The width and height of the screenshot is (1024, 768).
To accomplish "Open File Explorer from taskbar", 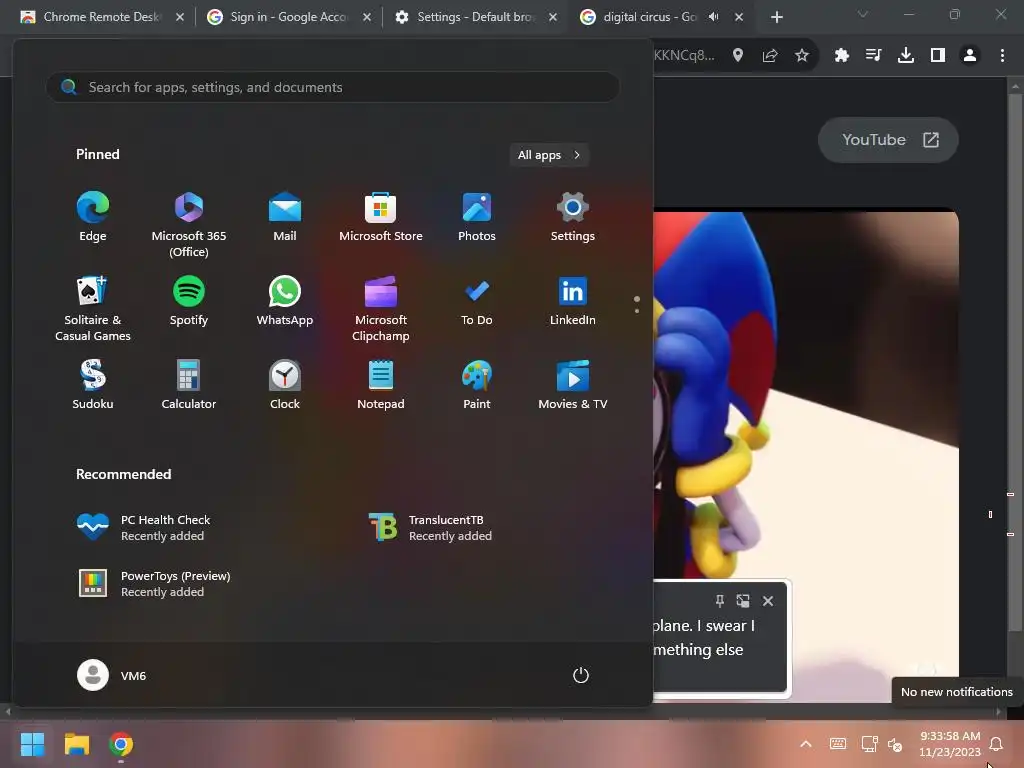I will point(76,744).
